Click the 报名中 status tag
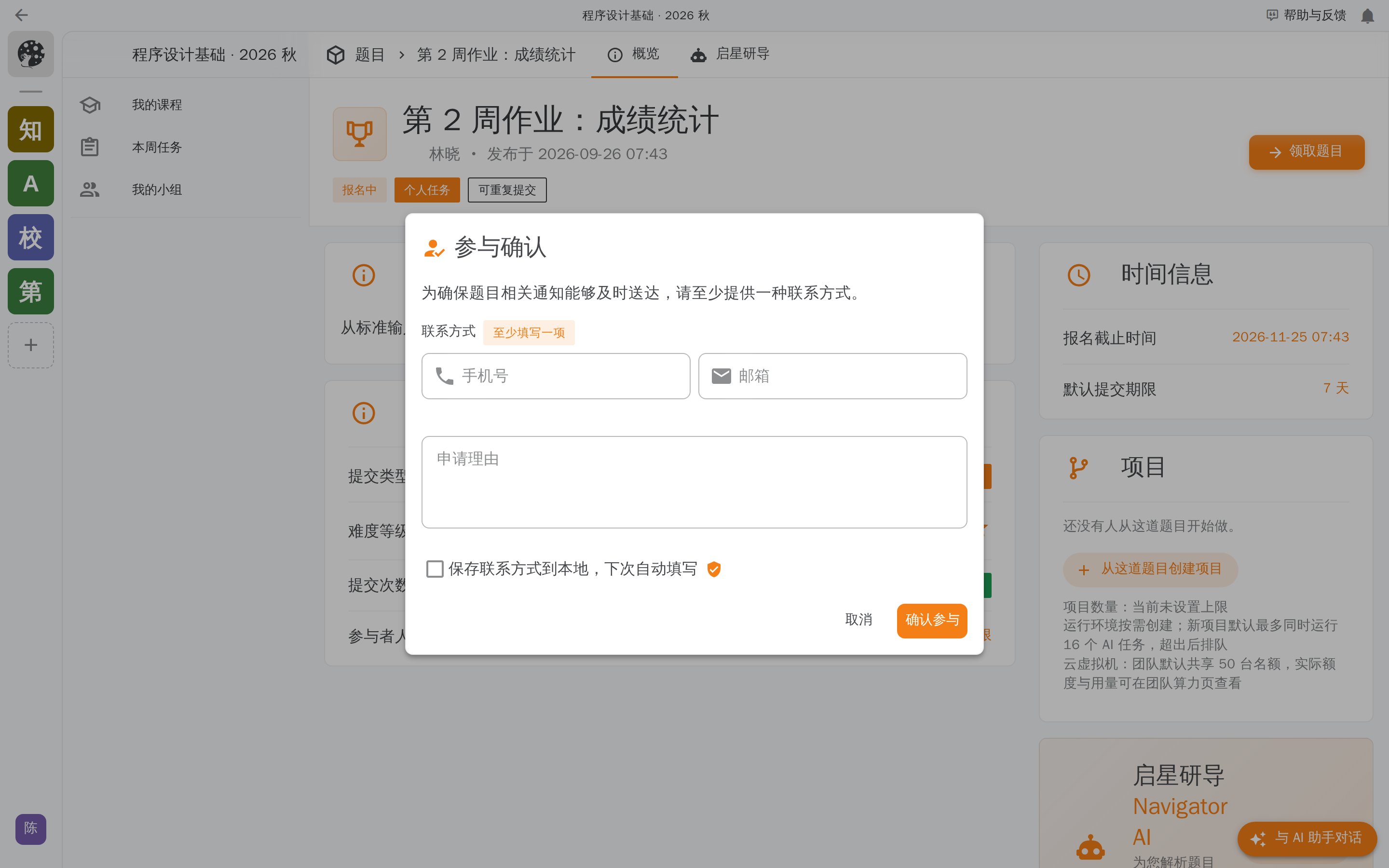The image size is (1389, 868). [x=359, y=190]
